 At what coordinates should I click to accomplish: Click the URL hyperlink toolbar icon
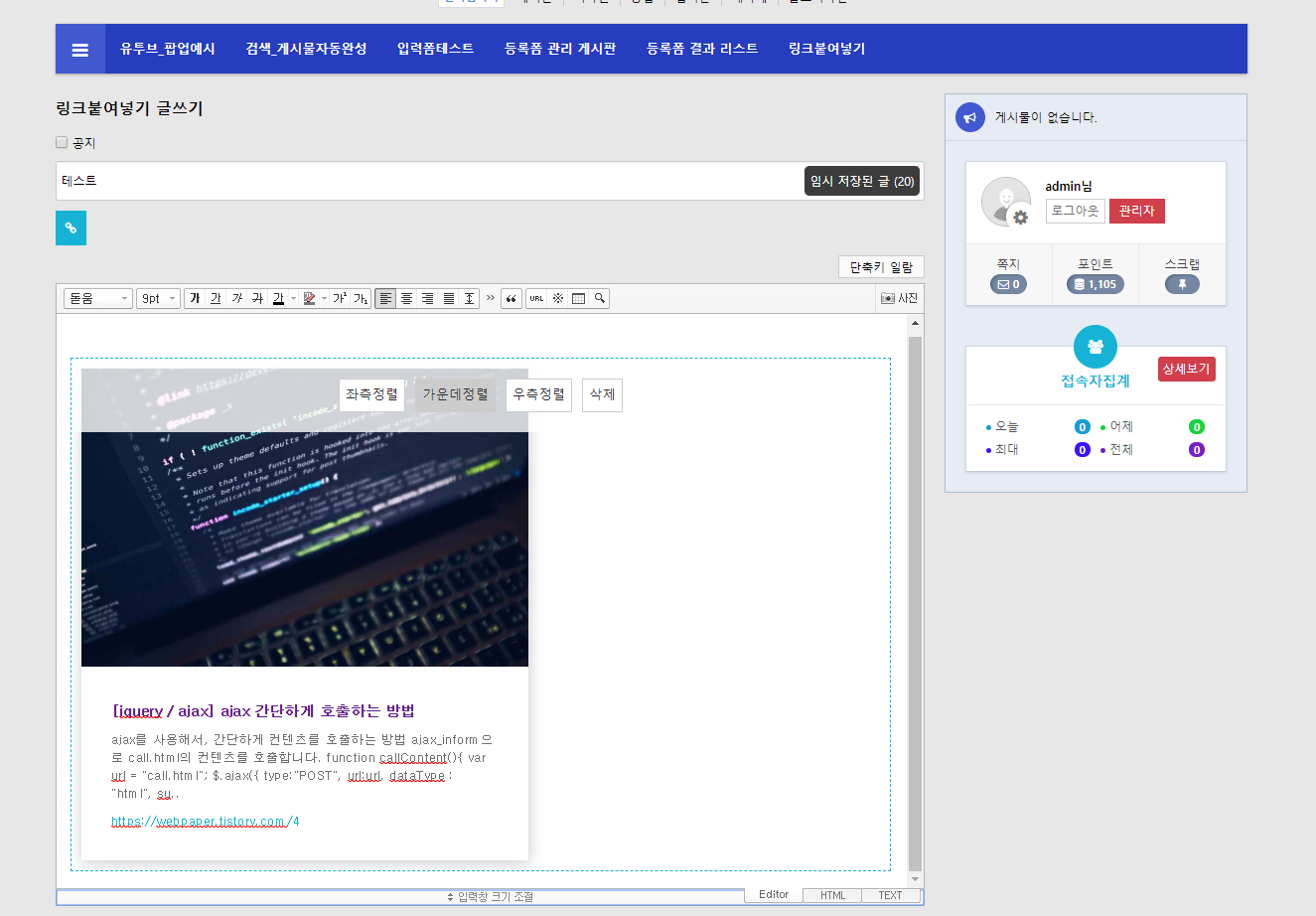tap(536, 298)
